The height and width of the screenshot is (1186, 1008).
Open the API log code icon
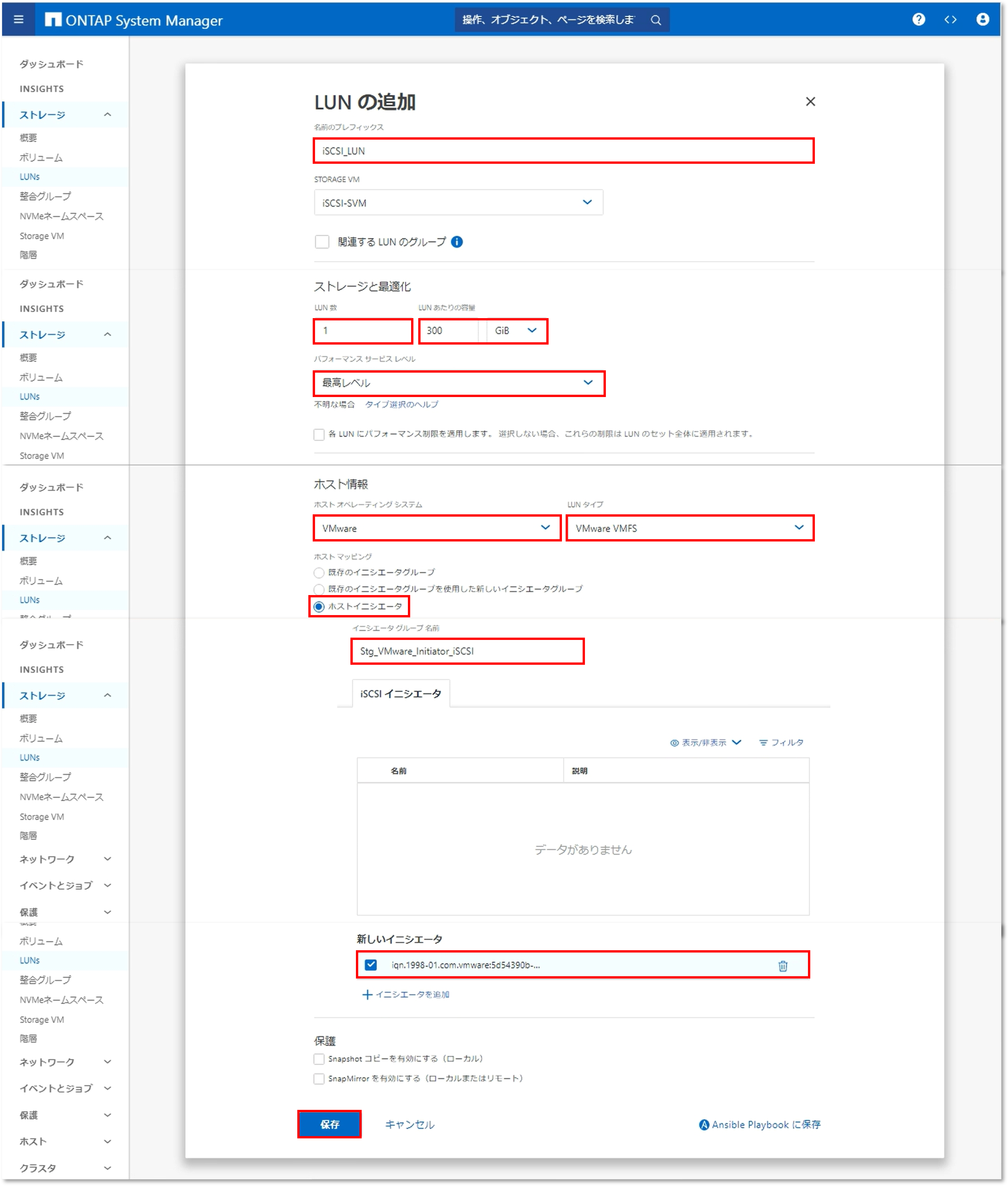950,19
